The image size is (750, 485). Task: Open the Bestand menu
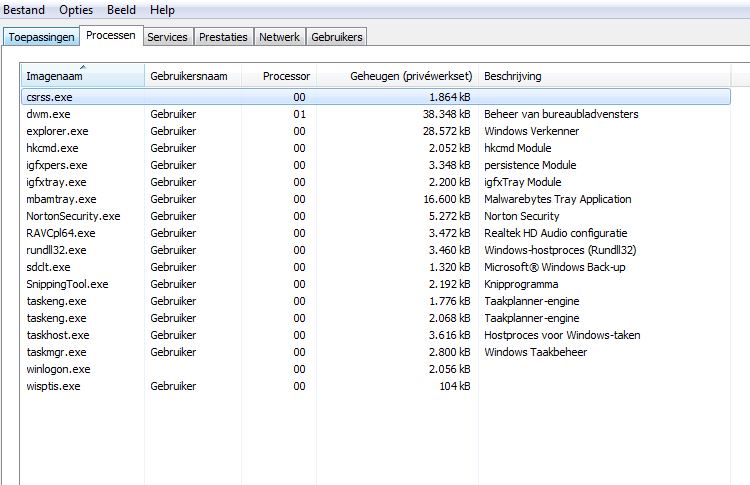point(23,10)
